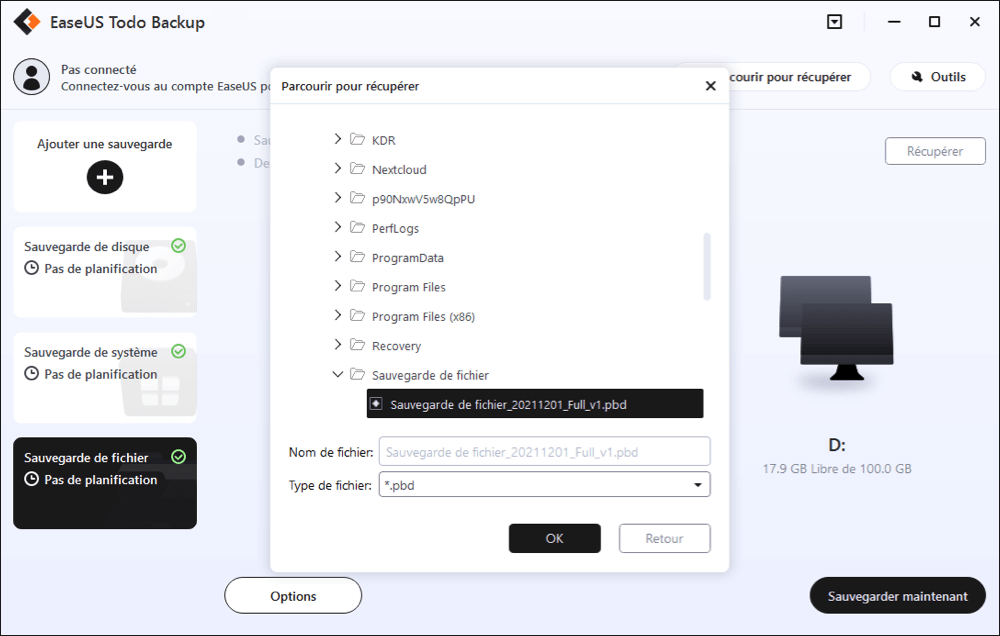This screenshot has height=636, width=1000.
Task: Select the Sauvegarde de système task
Action: click(105, 378)
